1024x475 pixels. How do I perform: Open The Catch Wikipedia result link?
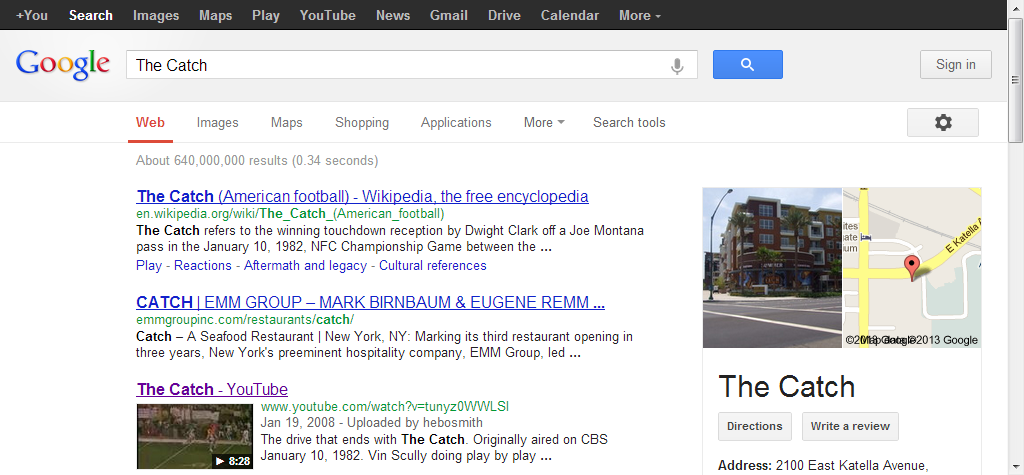coord(362,196)
